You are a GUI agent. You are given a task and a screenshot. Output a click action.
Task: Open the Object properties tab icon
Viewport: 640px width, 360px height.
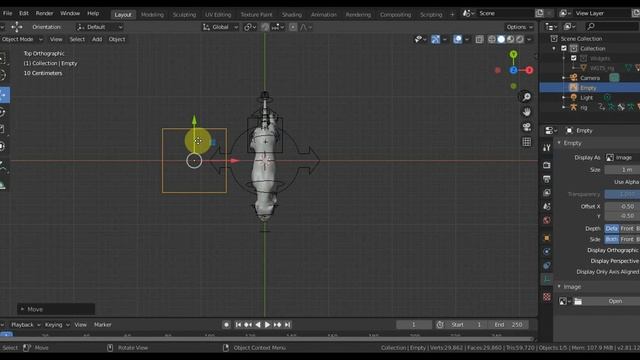[547, 238]
